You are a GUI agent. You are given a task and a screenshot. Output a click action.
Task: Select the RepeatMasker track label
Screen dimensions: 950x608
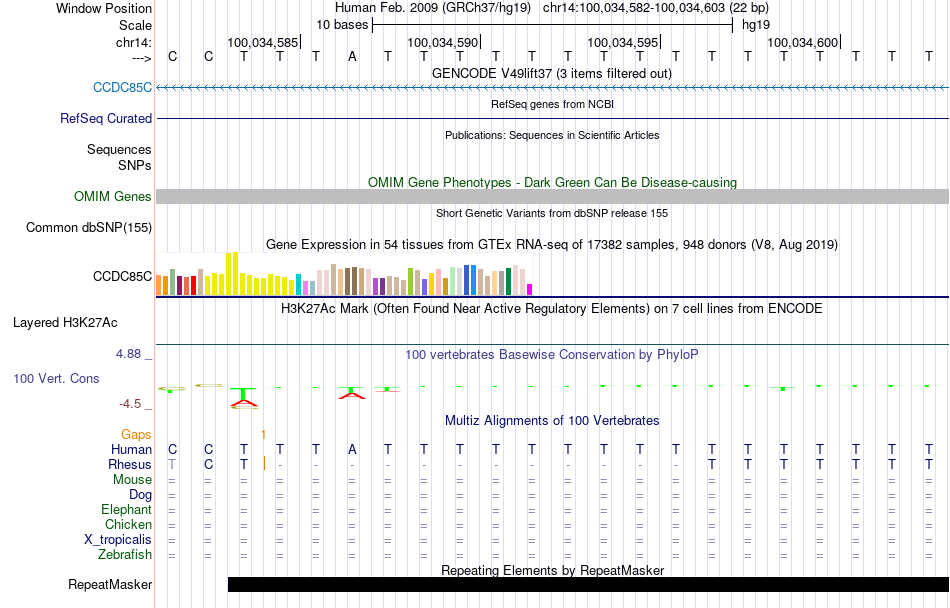110,584
